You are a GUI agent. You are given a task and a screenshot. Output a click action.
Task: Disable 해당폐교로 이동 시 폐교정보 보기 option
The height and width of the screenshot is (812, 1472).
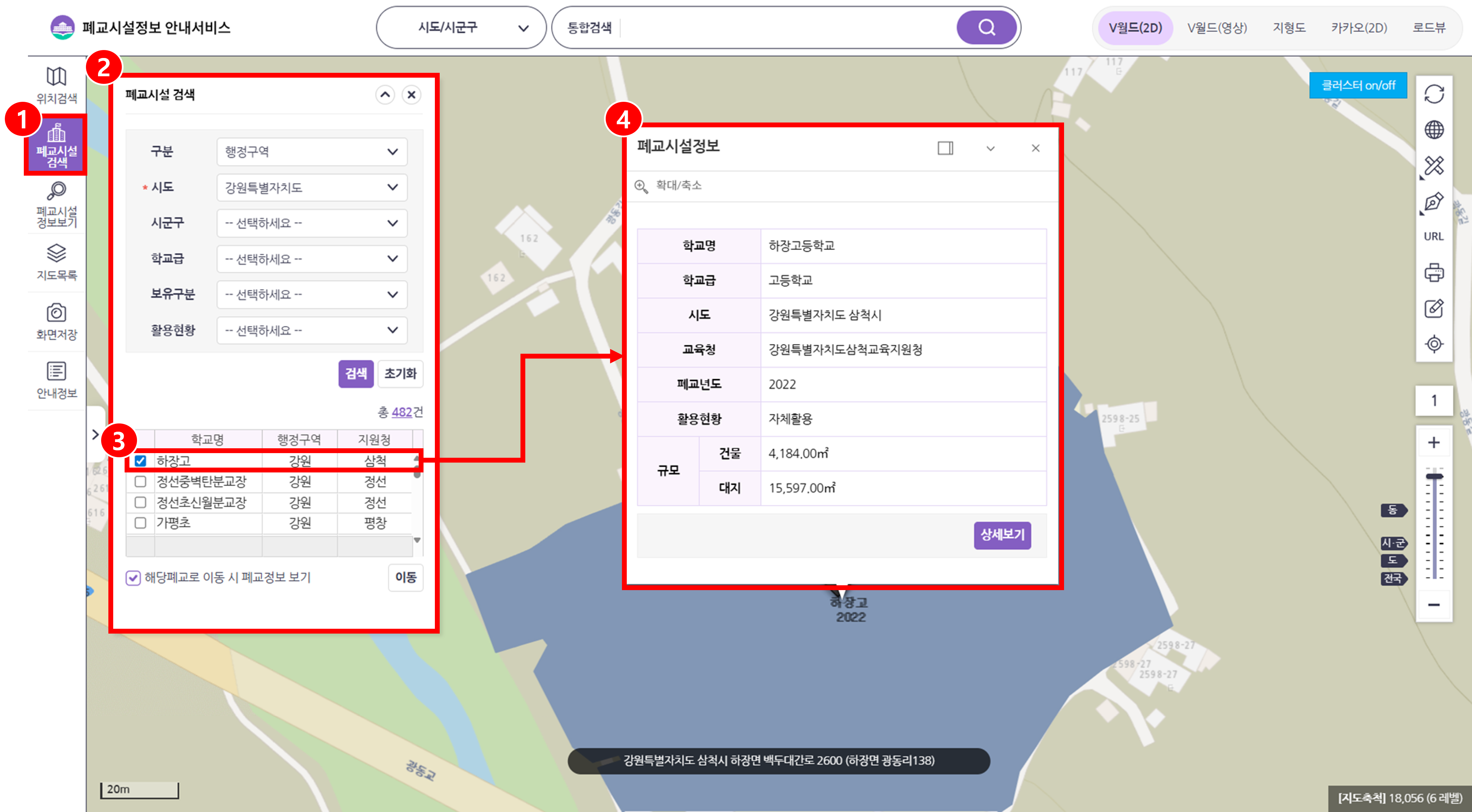click(133, 578)
